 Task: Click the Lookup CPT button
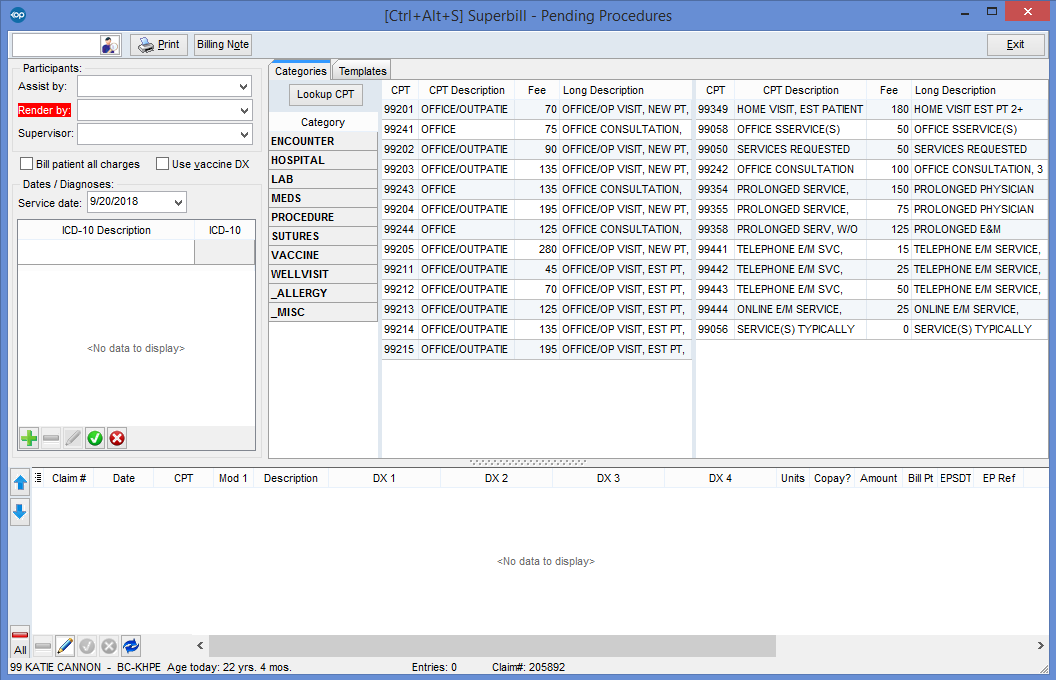pos(325,94)
